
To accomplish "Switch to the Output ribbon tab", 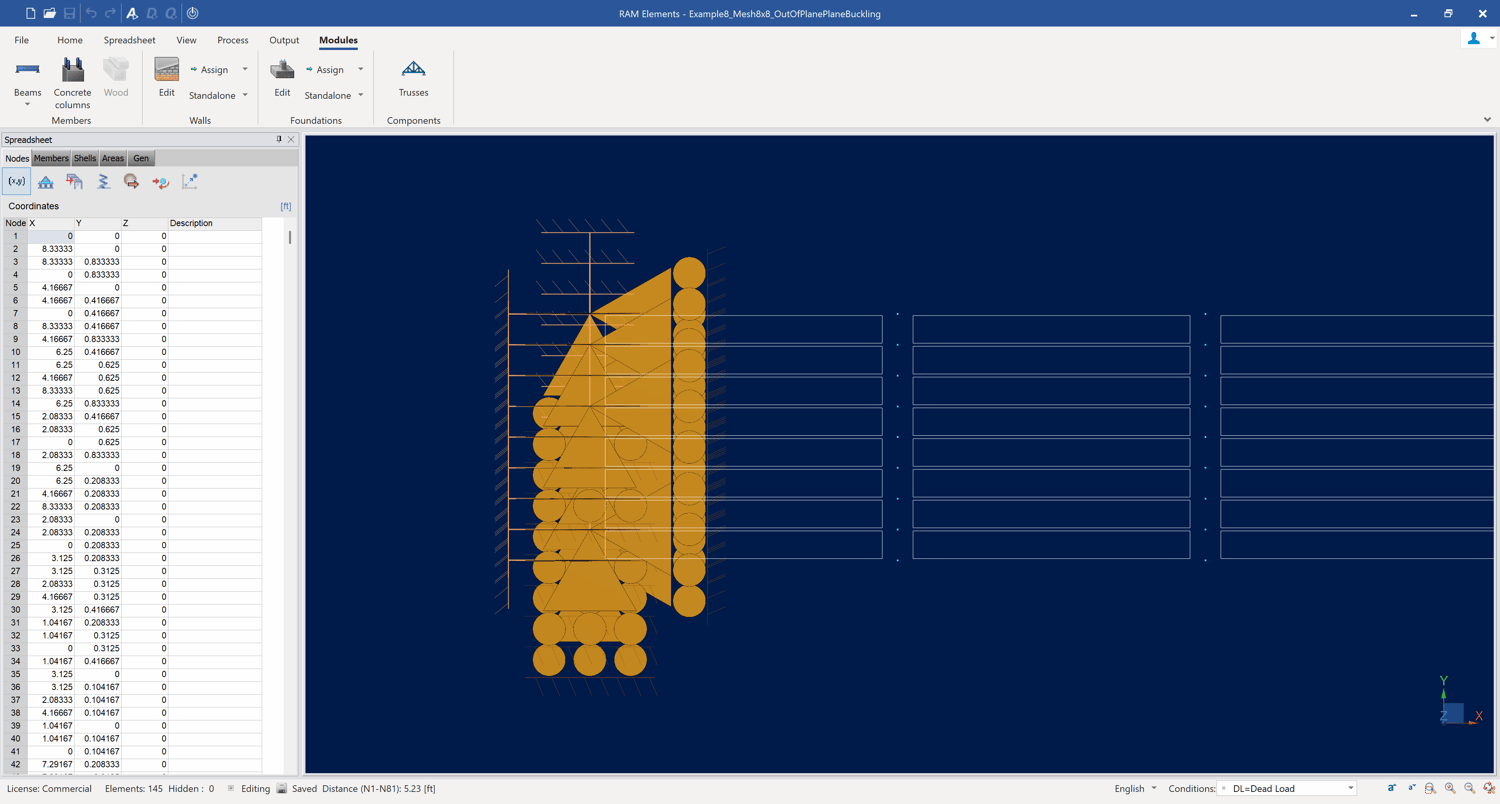I will (284, 40).
